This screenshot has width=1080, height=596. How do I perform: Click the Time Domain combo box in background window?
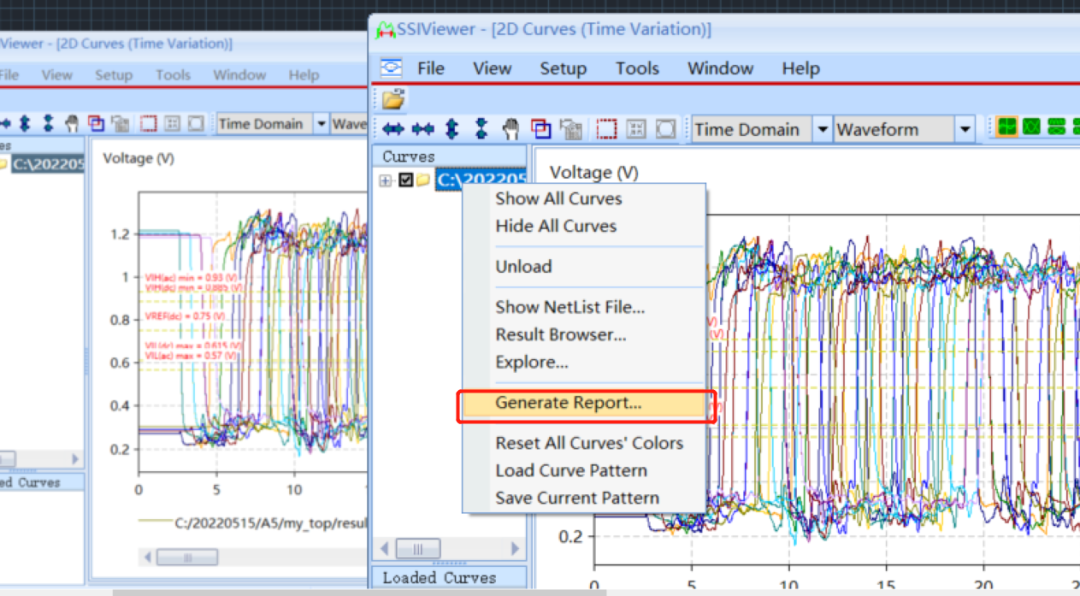click(272, 124)
